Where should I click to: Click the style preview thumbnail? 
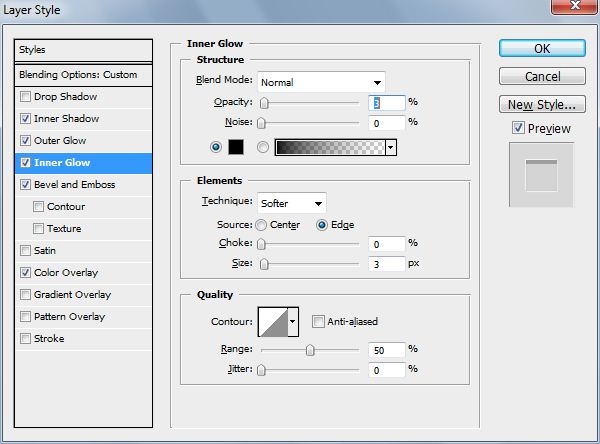tap(541, 175)
